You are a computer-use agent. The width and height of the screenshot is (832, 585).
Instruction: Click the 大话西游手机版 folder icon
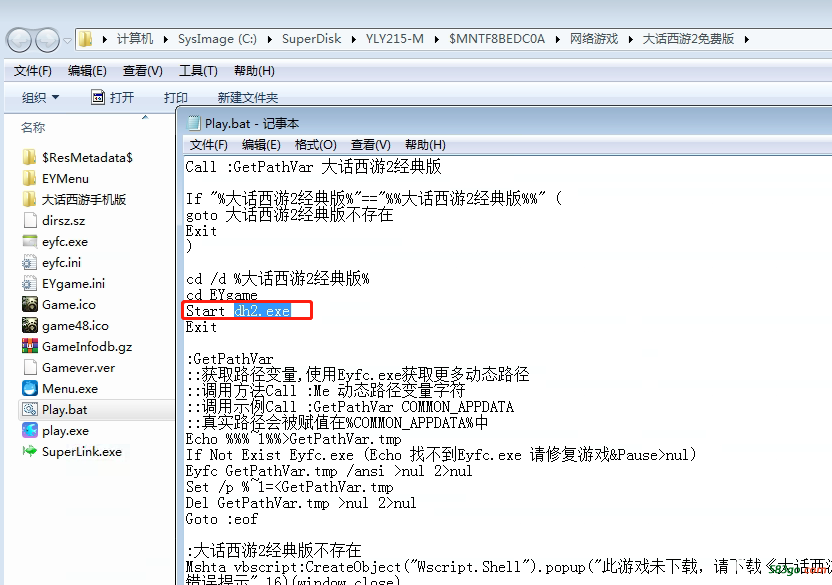coord(29,200)
